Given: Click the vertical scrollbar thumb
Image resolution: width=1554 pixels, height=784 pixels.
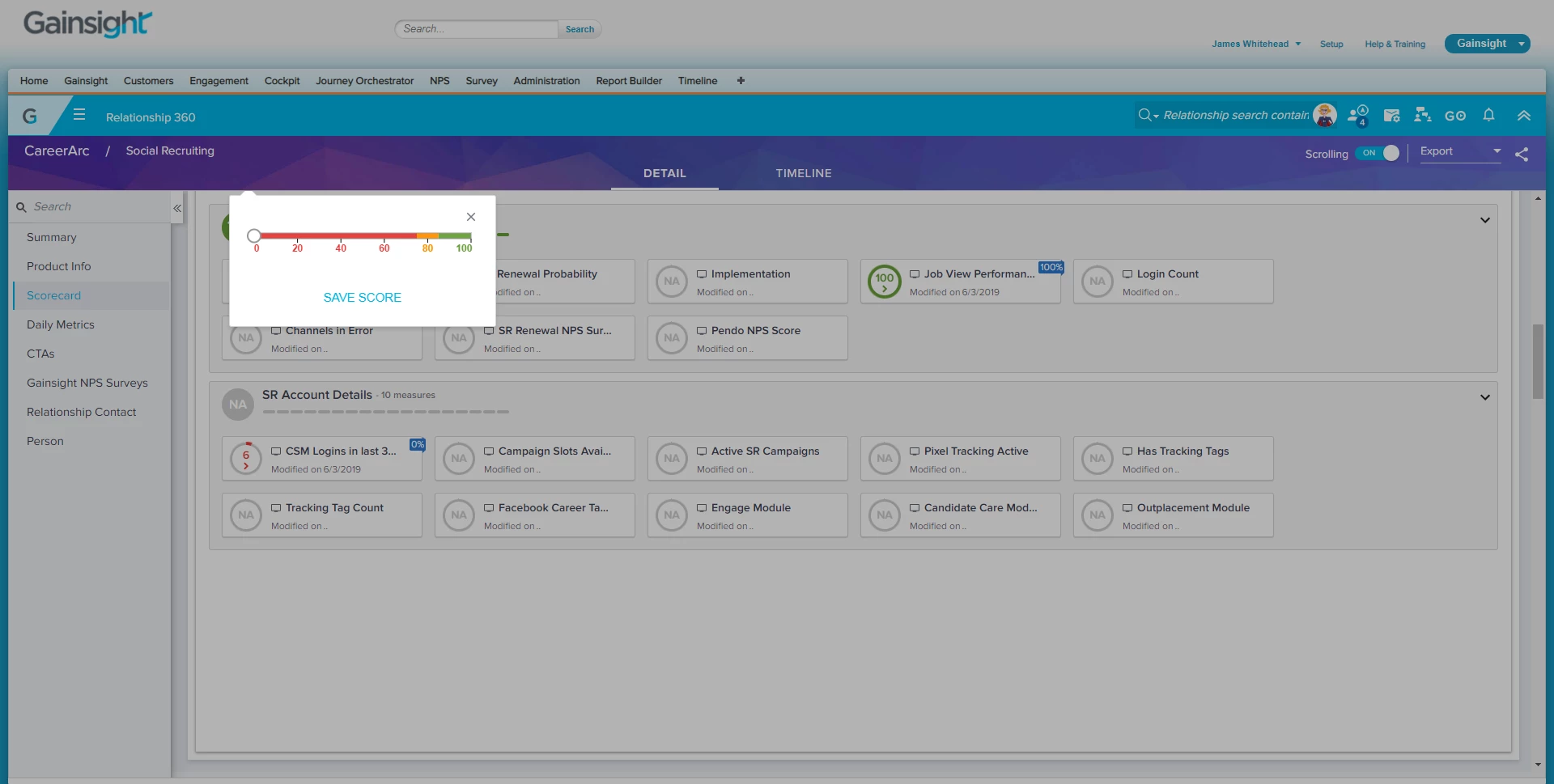Looking at the screenshot, I should tap(1538, 362).
